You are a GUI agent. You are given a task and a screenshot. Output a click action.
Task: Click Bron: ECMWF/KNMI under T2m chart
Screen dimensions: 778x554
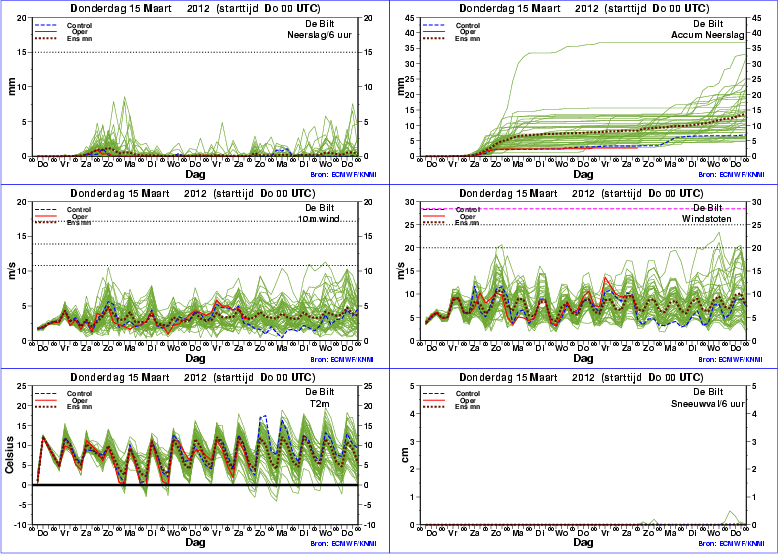point(342,544)
